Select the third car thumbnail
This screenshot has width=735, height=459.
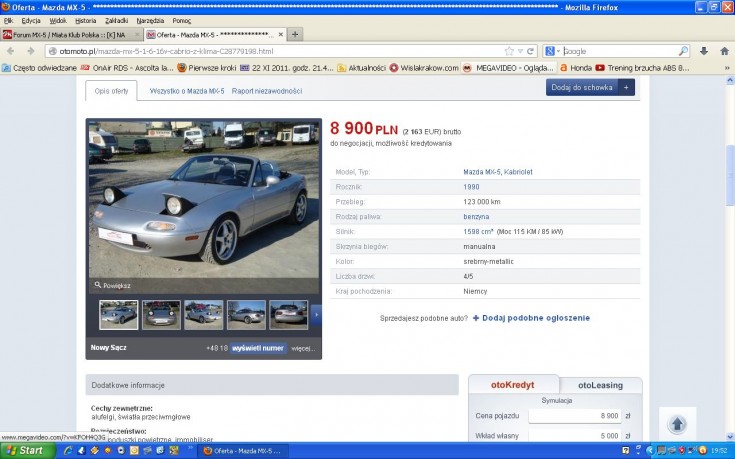(203, 315)
